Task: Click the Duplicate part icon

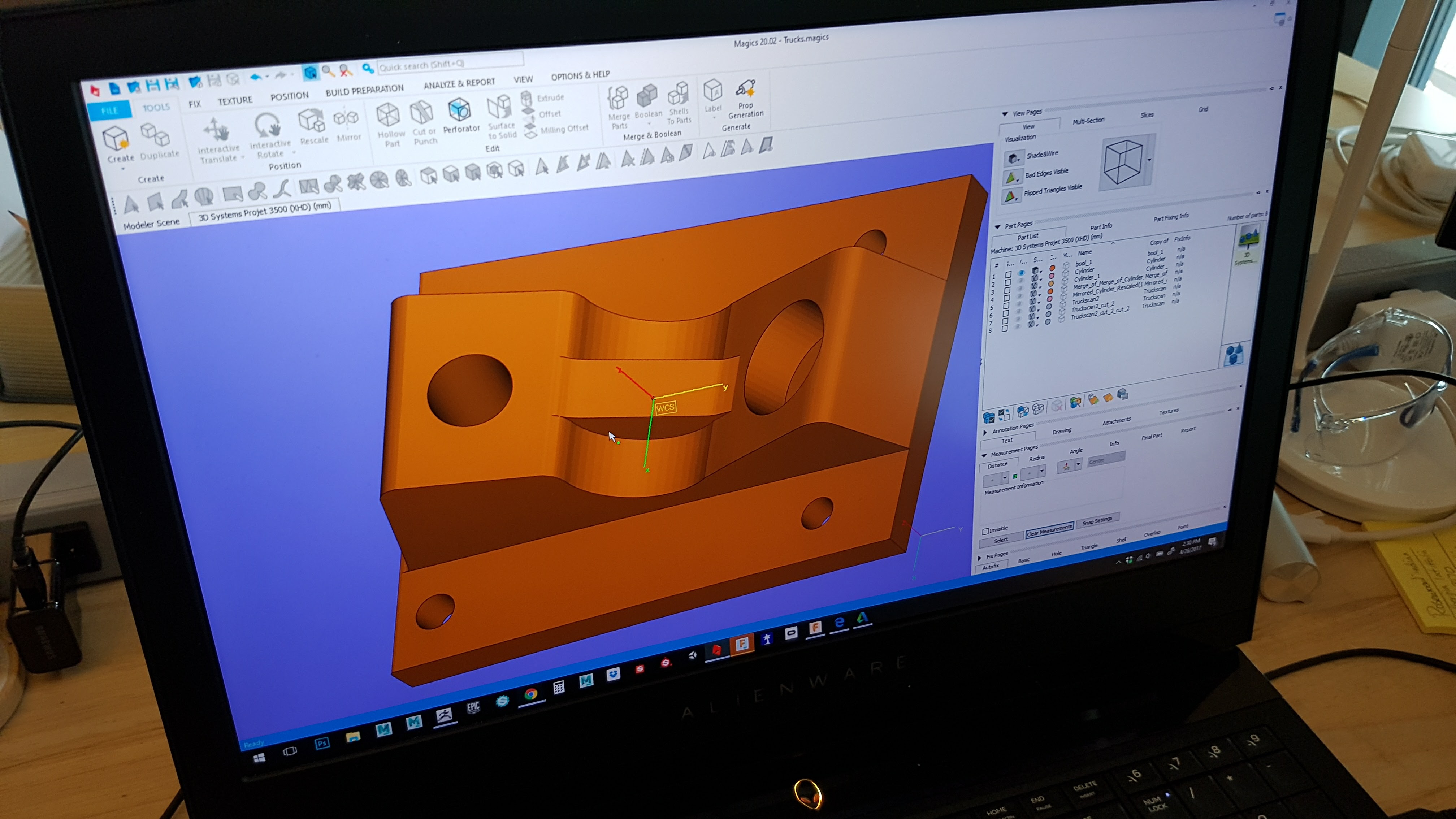Action: pyautogui.click(x=155, y=135)
